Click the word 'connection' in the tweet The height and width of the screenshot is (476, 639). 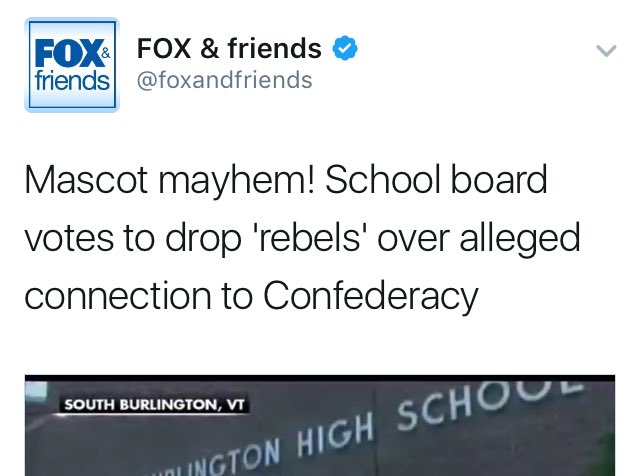click(x=118, y=296)
